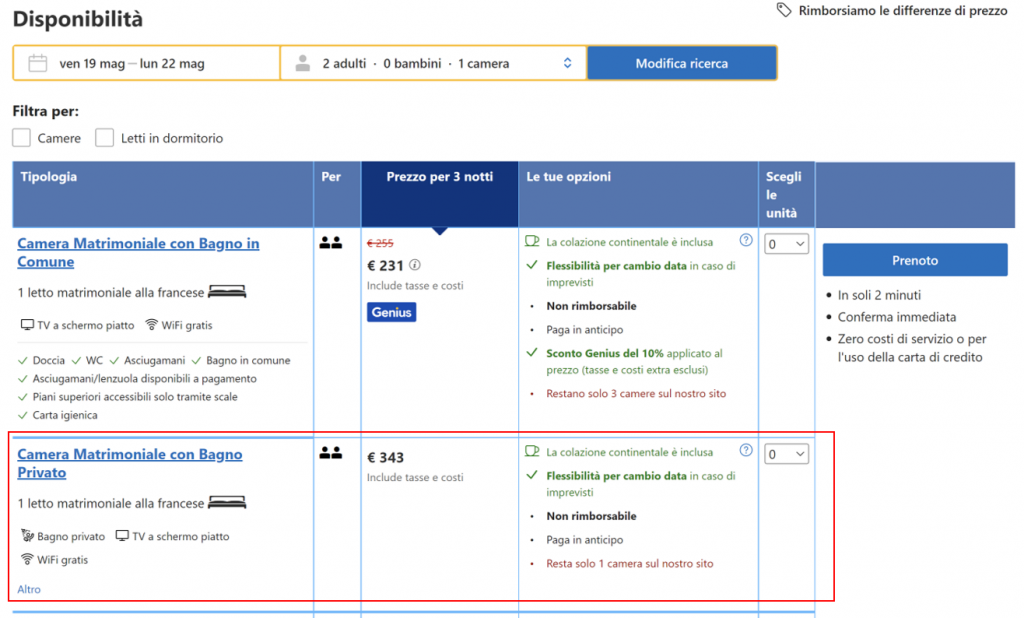Expand the Altro link for more amenities
This screenshot has width=1024, height=618.
(x=29, y=589)
